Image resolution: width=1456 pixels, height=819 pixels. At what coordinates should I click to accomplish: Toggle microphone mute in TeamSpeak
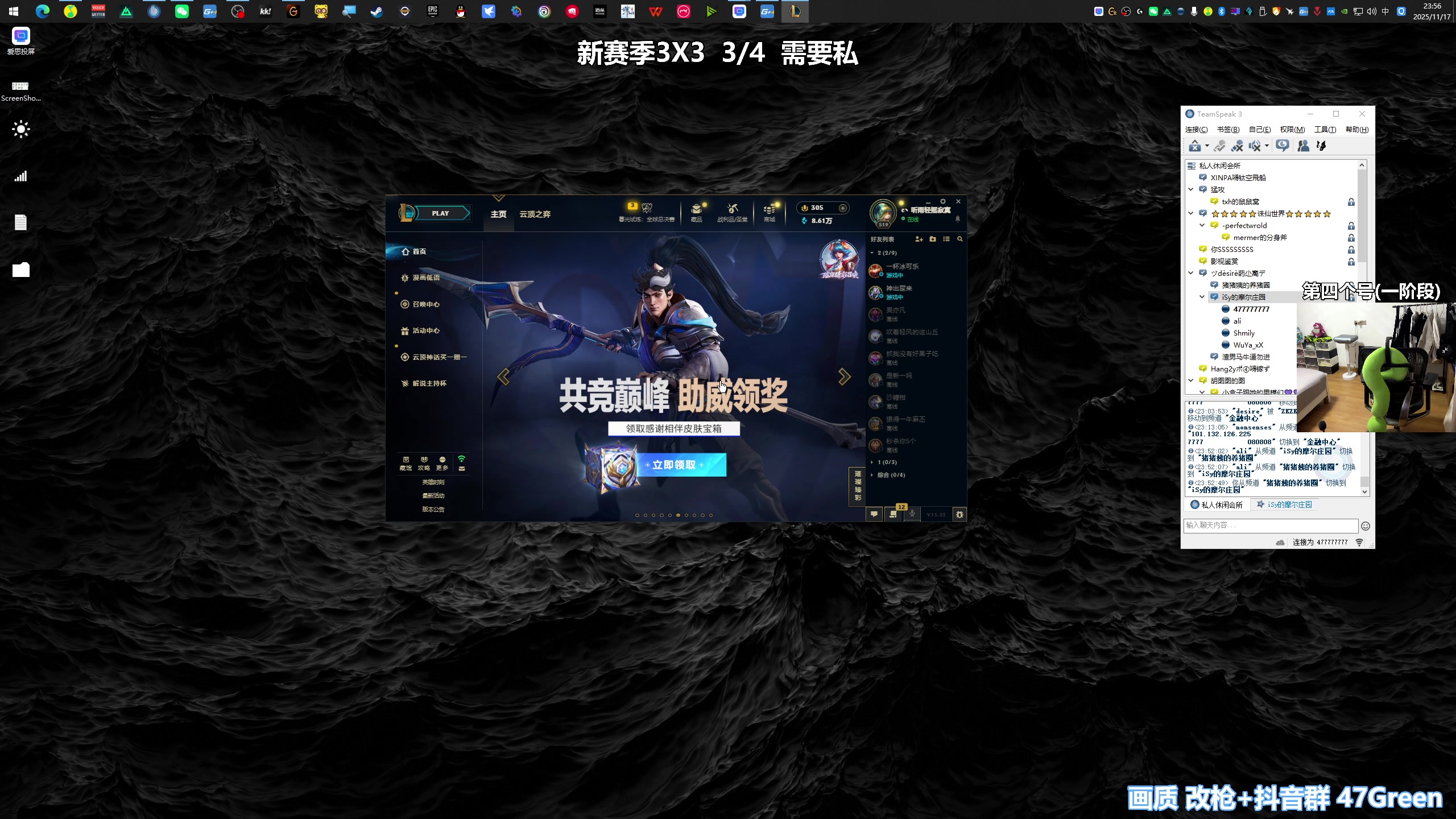tap(1238, 146)
